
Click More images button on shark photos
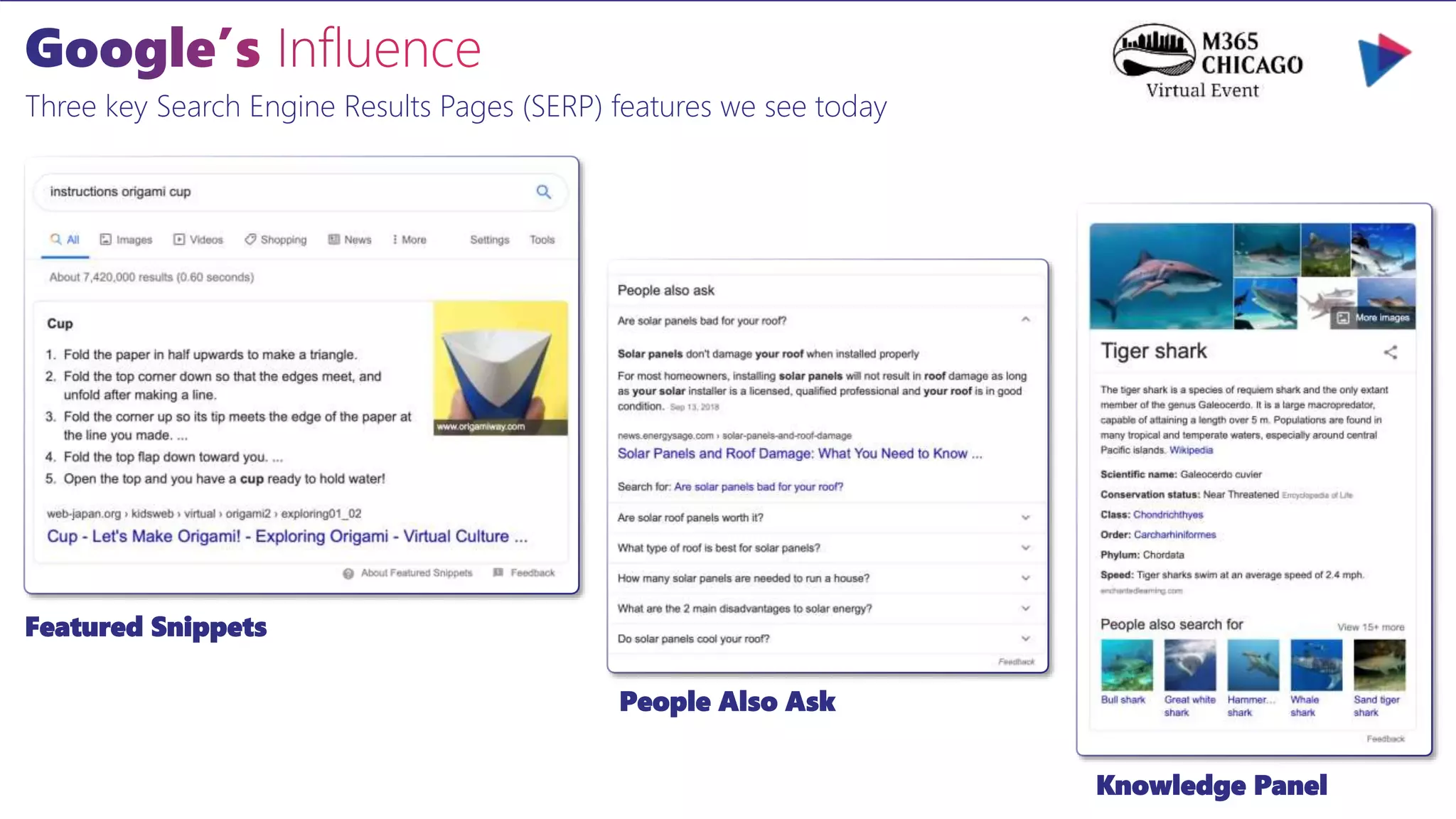tap(1374, 318)
